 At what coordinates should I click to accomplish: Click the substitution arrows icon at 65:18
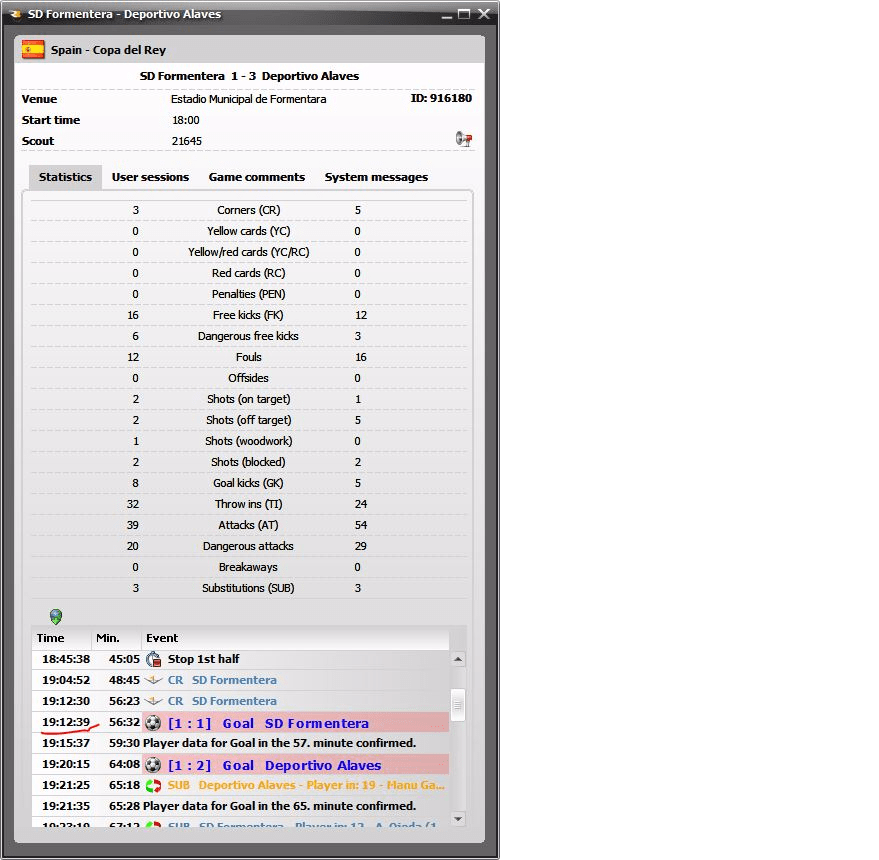[x=153, y=786]
